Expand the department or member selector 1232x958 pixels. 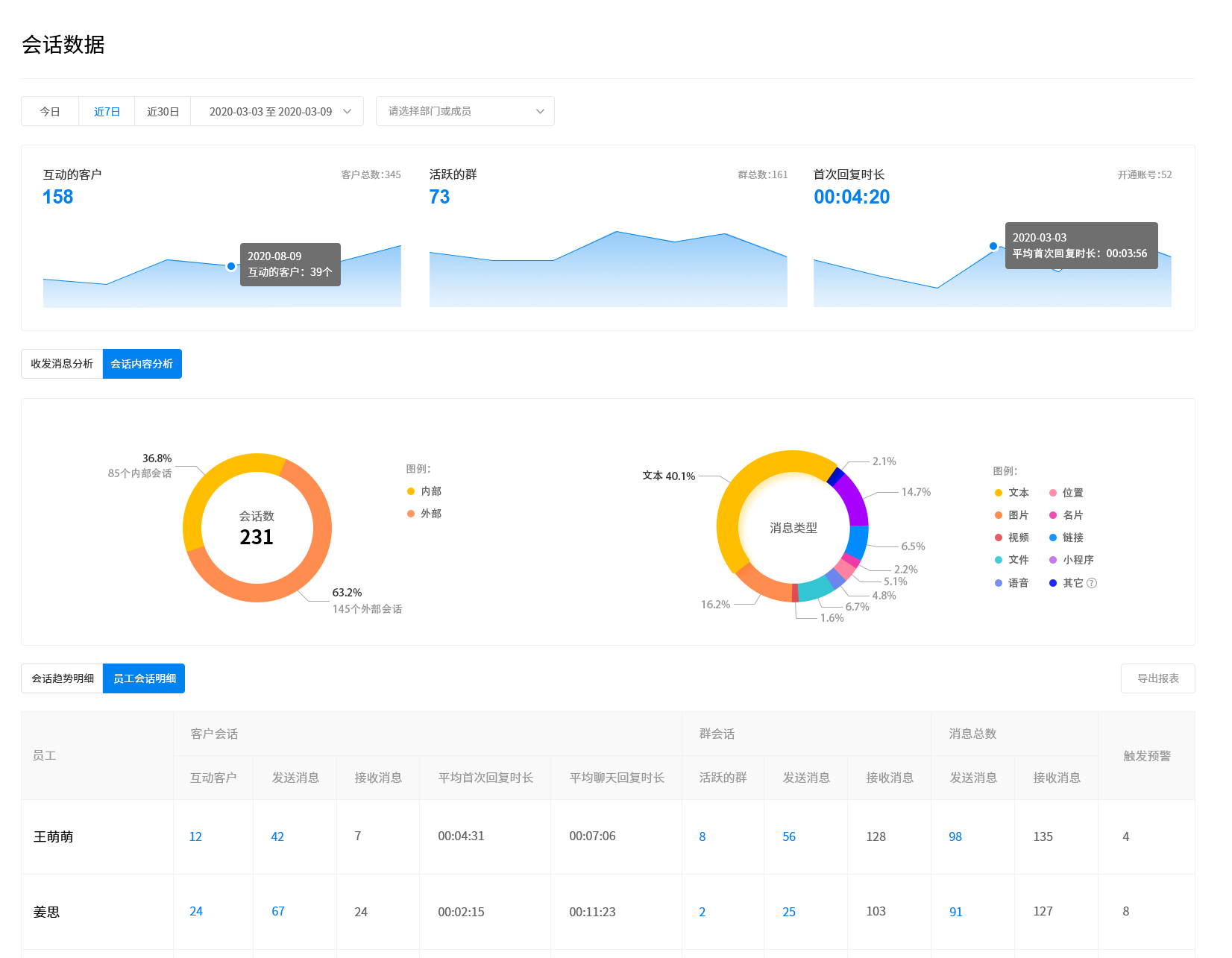(x=465, y=111)
